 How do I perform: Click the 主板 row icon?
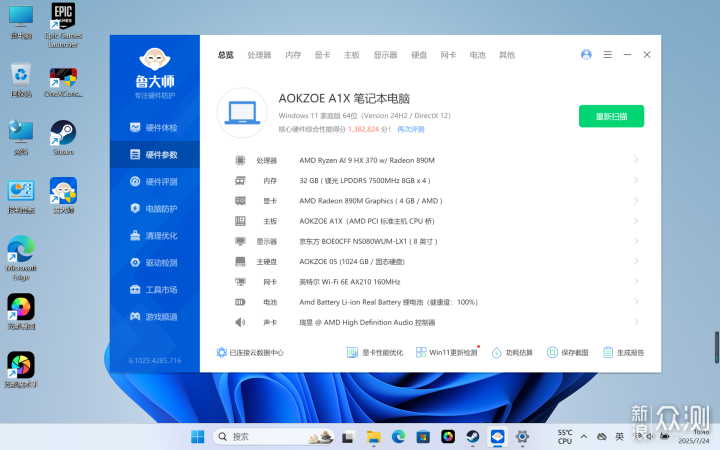click(x=240, y=221)
